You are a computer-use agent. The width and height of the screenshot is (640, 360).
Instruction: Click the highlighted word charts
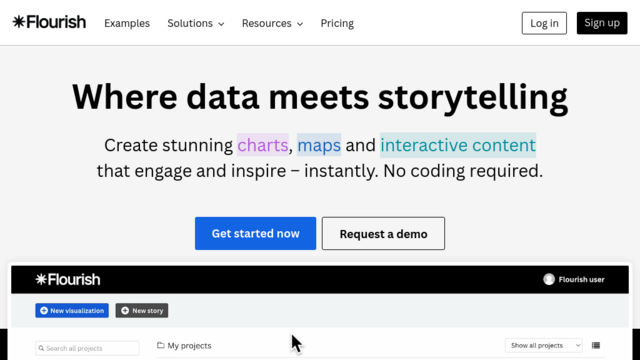point(263,145)
